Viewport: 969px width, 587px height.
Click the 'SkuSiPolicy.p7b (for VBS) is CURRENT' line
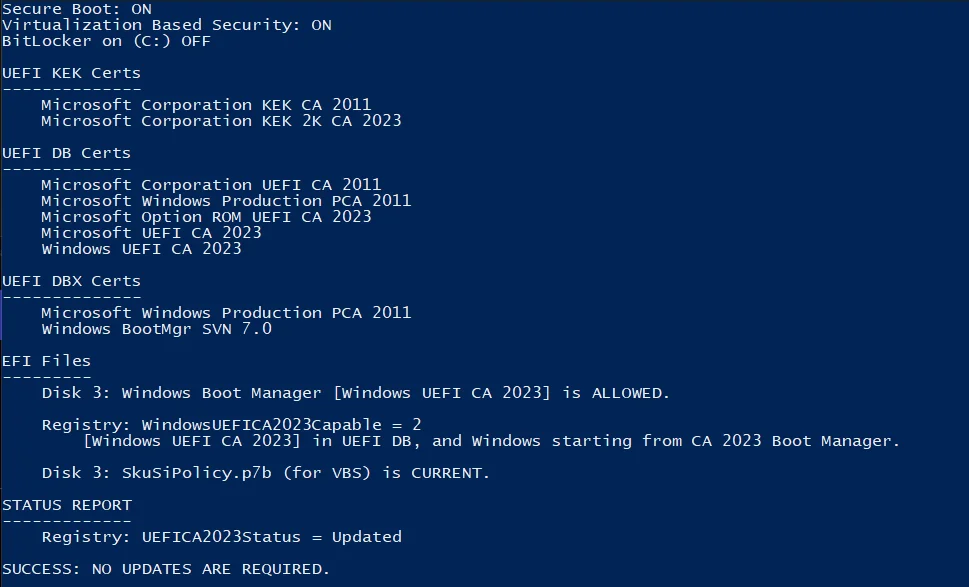[x=266, y=473]
